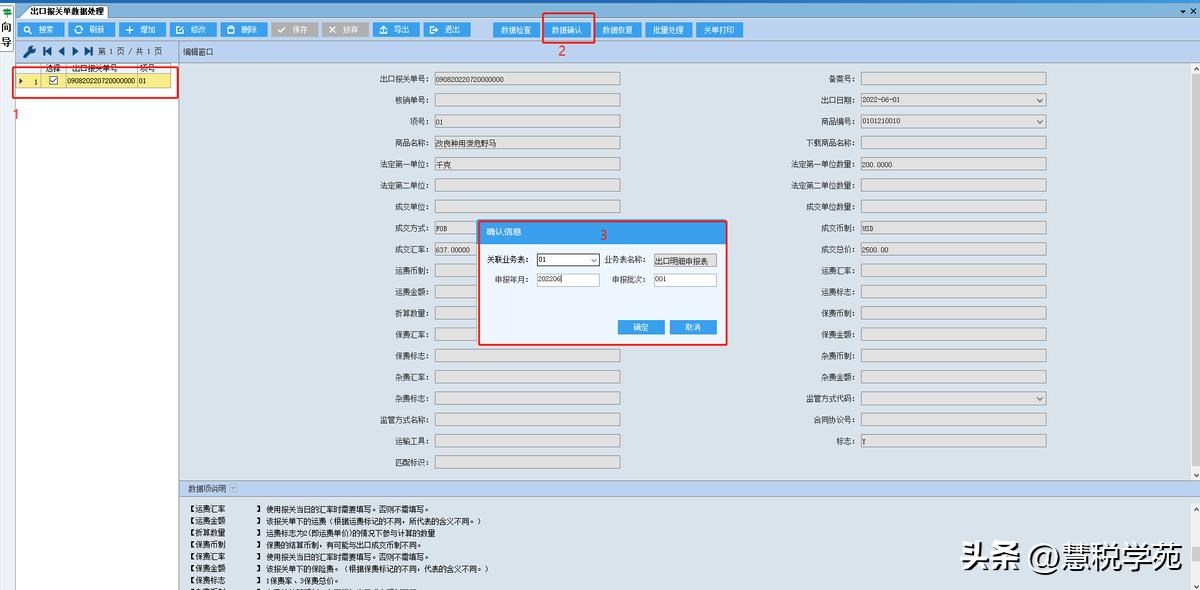This screenshot has width=1200, height=590.
Task: Click the 法定第一单位 field showing 千克
Action: [527, 164]
